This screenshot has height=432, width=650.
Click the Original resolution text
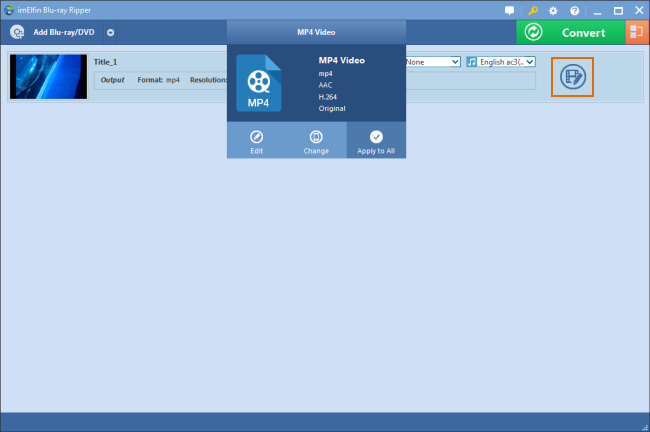tap(332, 109)
